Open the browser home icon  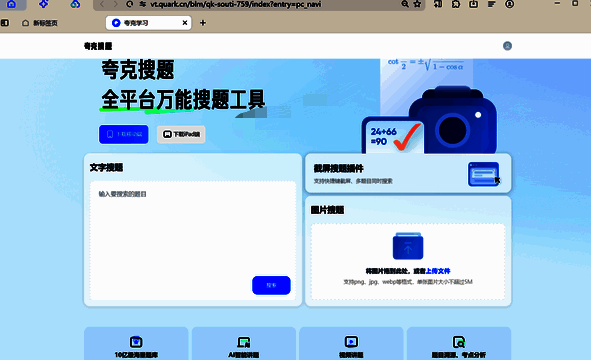point(12,4)
